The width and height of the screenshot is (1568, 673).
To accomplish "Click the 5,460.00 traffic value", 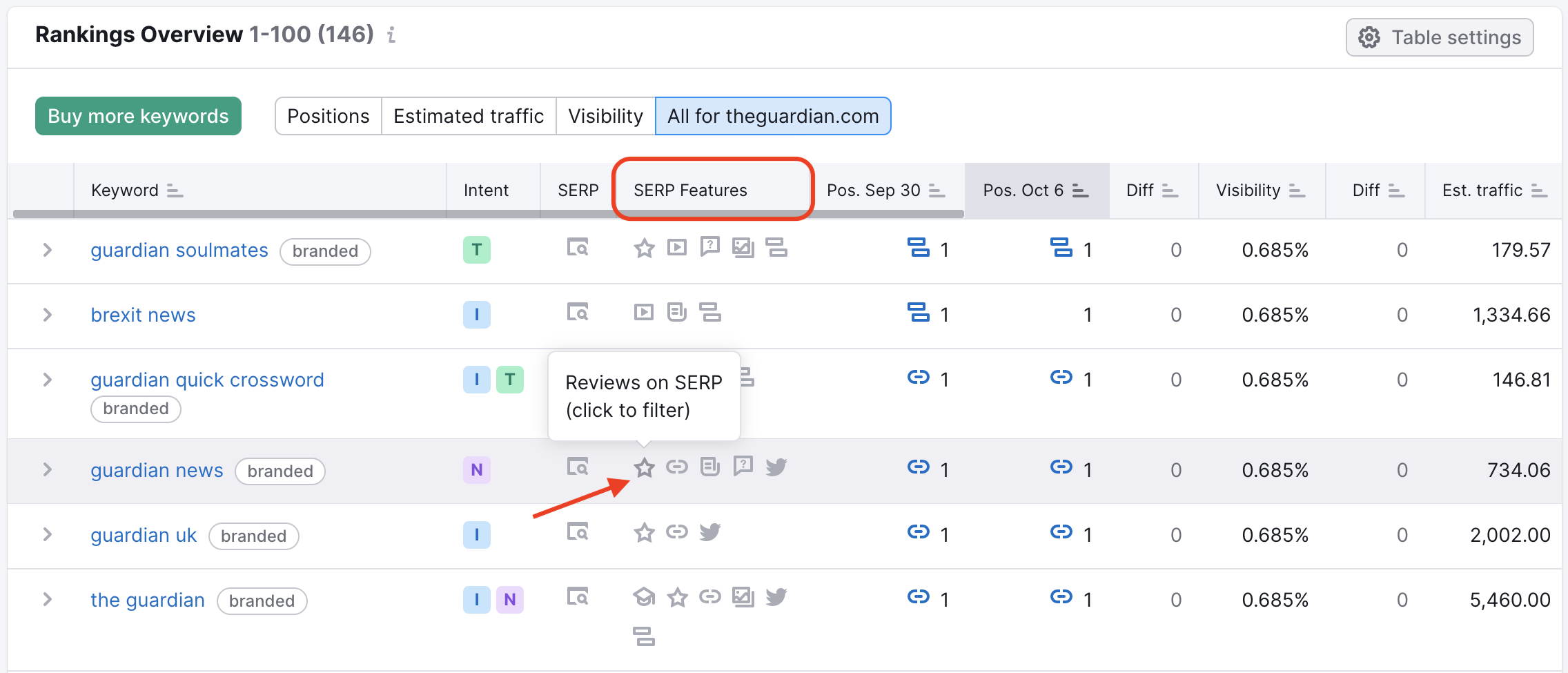I will 1510,600.
